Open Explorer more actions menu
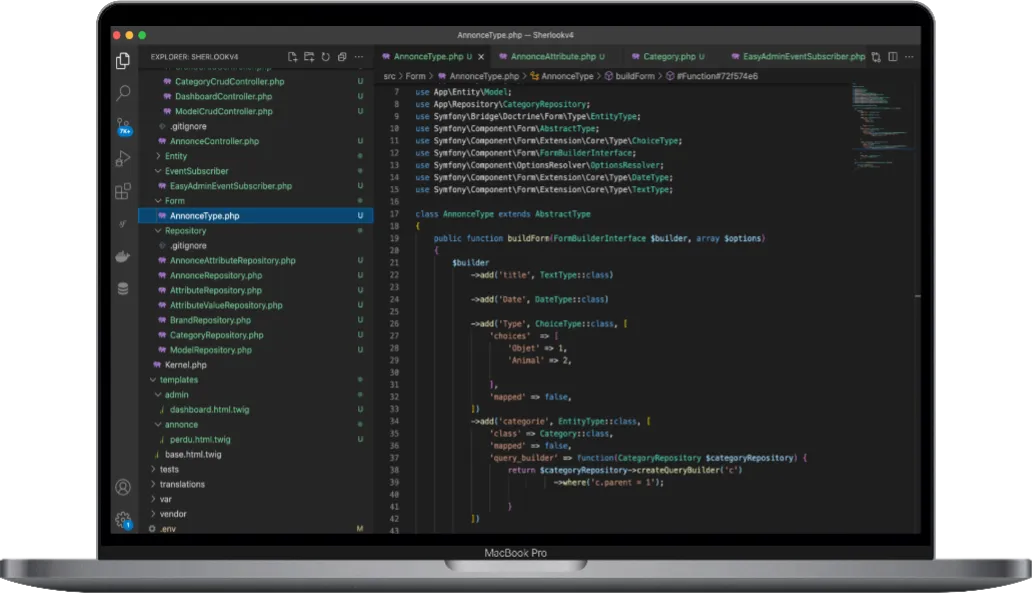This screenshot has width=1032, height=593. [359, 57]
